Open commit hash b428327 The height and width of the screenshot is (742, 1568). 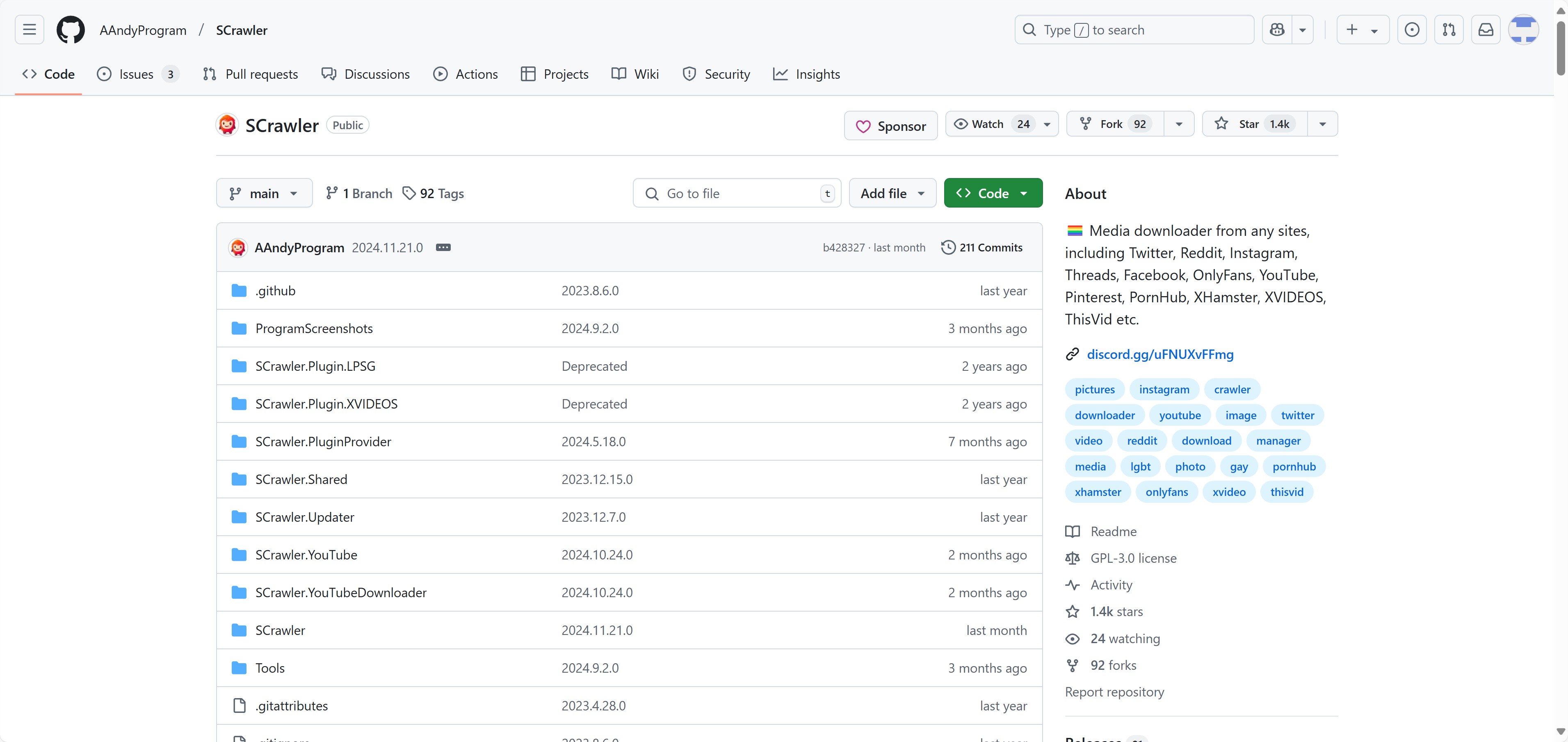(x=844, y=248)
